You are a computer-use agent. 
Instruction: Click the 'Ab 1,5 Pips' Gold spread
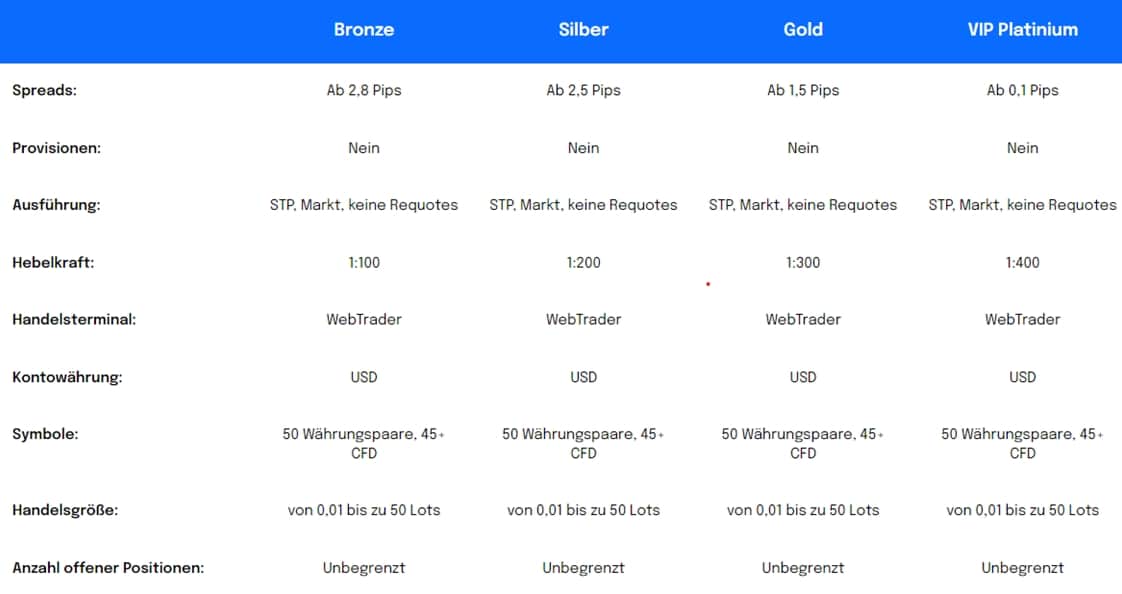pyautogui.click(x=803, y=90)
